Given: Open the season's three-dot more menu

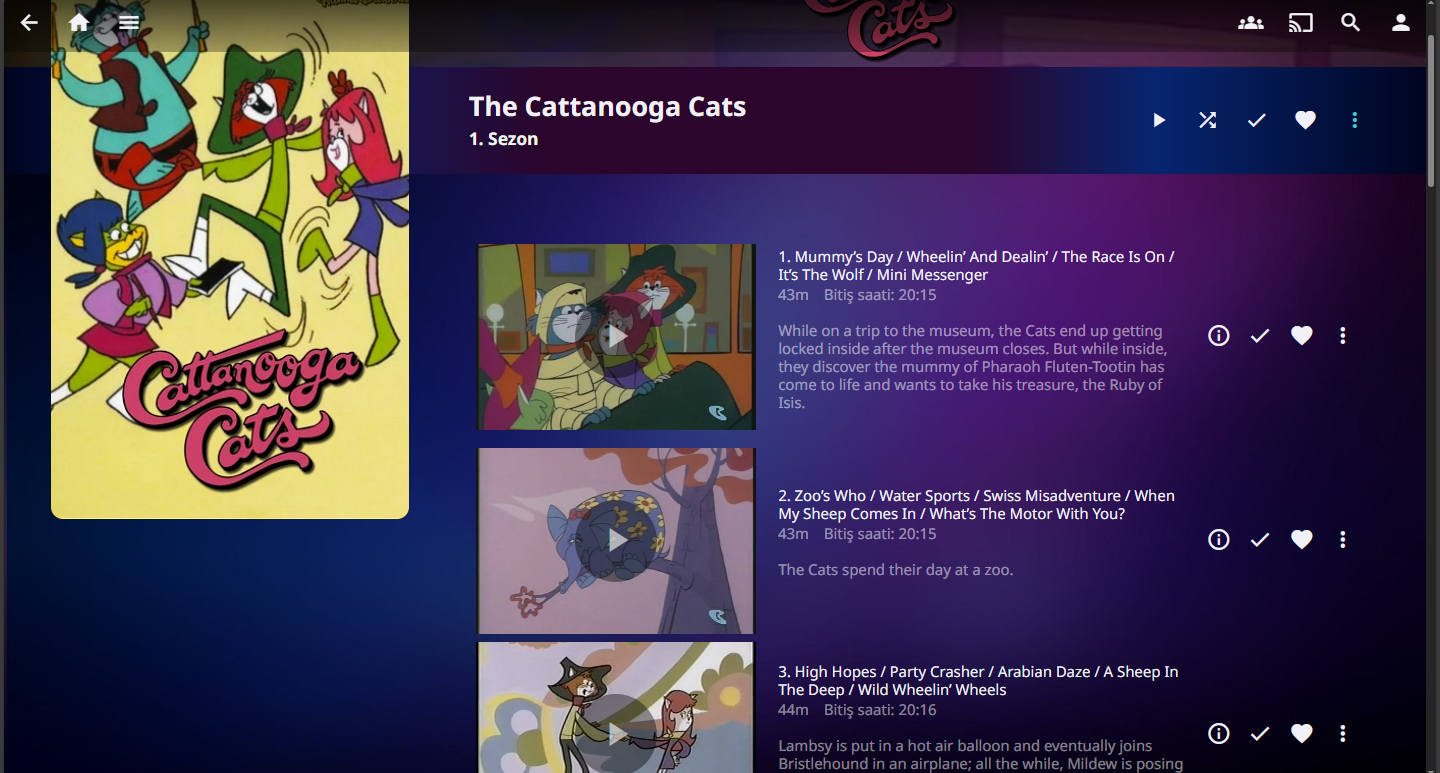Looking at the screenshot, I should [x=1355, y=120].
